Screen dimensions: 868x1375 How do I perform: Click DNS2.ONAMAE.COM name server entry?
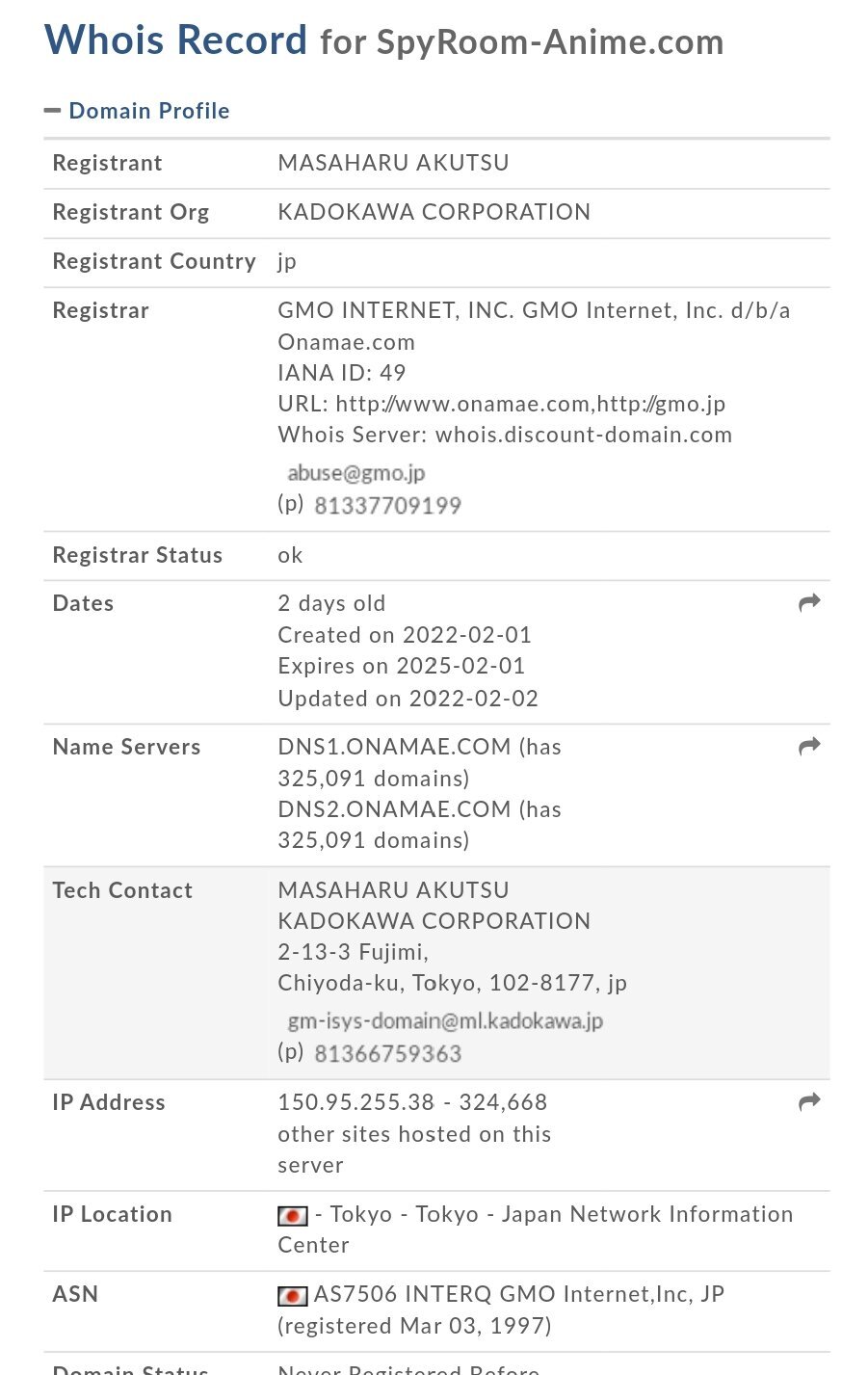pos(394,809)
